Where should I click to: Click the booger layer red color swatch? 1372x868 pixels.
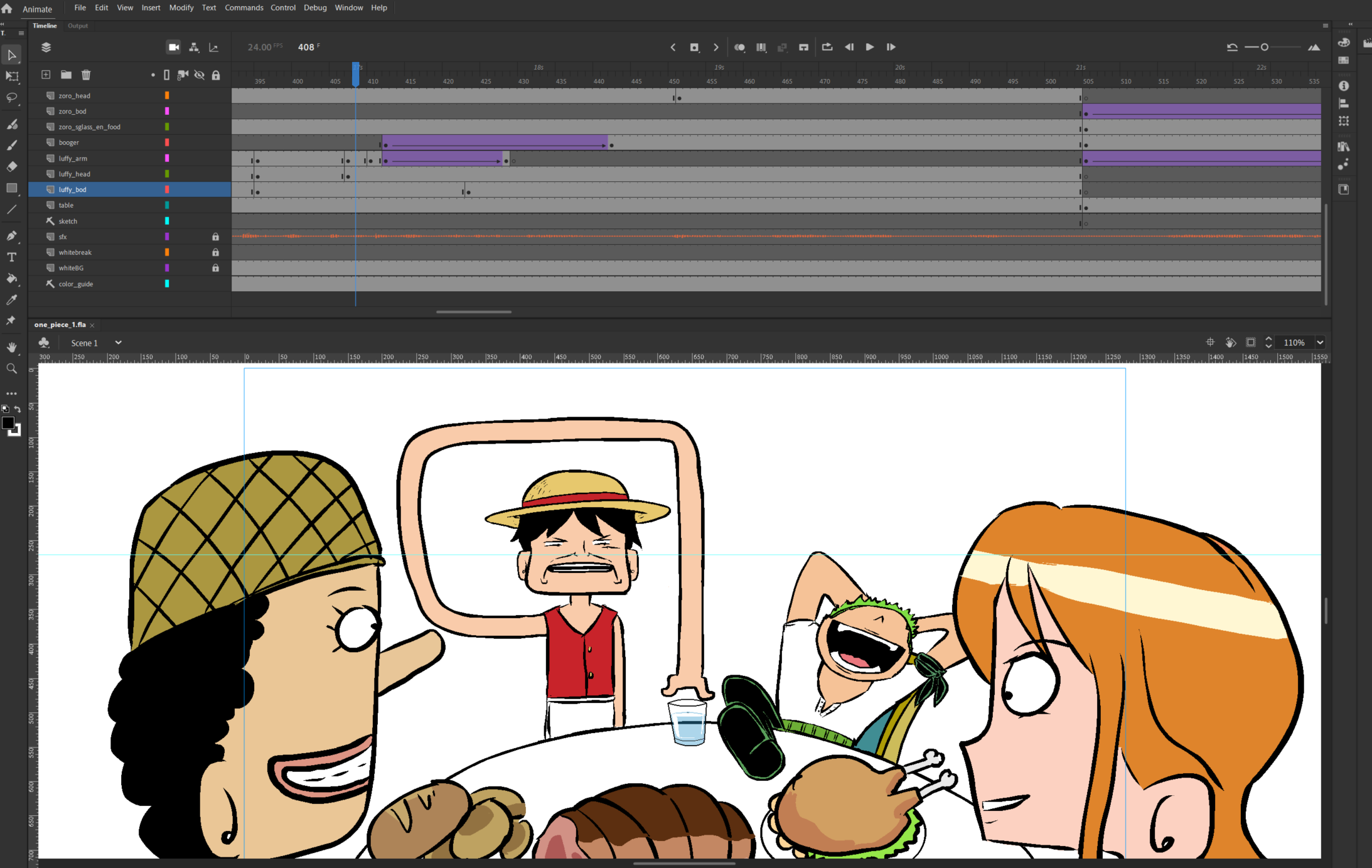(167, 142)
